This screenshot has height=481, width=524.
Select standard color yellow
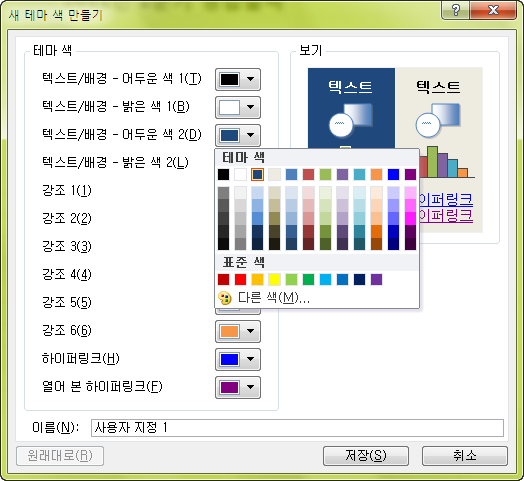[274, 279]
